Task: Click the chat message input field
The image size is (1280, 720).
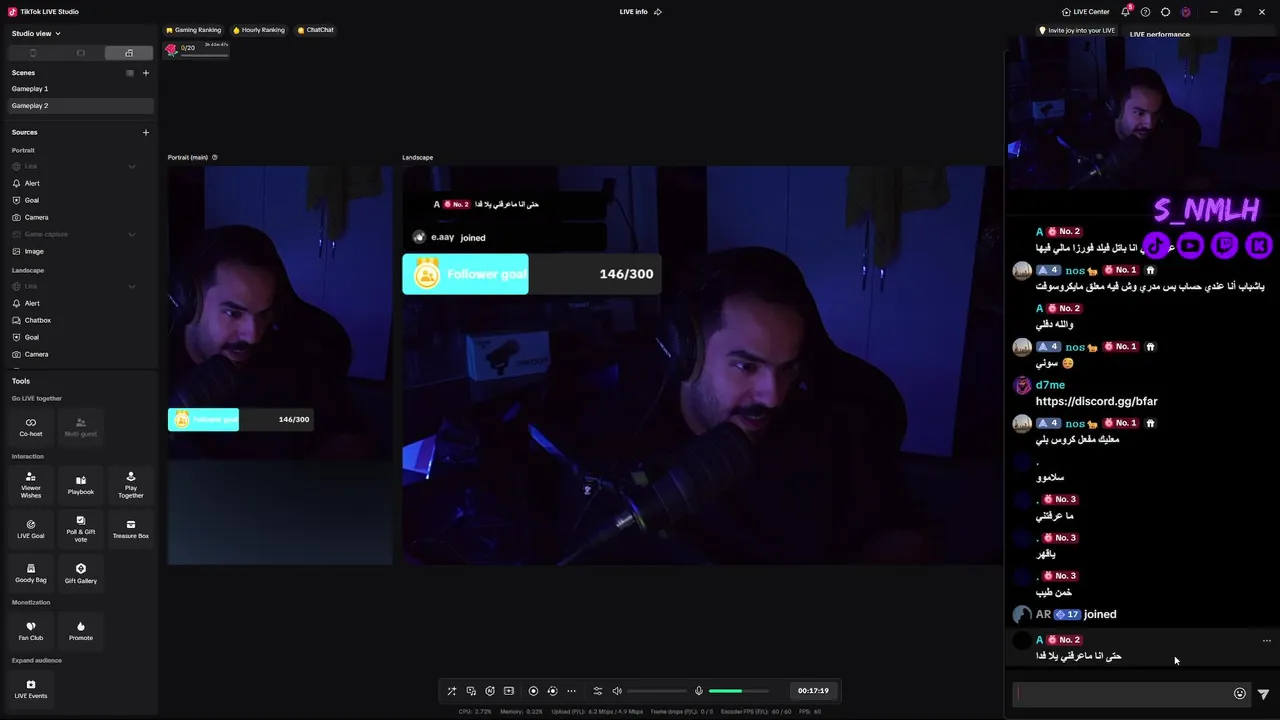Action: (x=1121, y=694)
